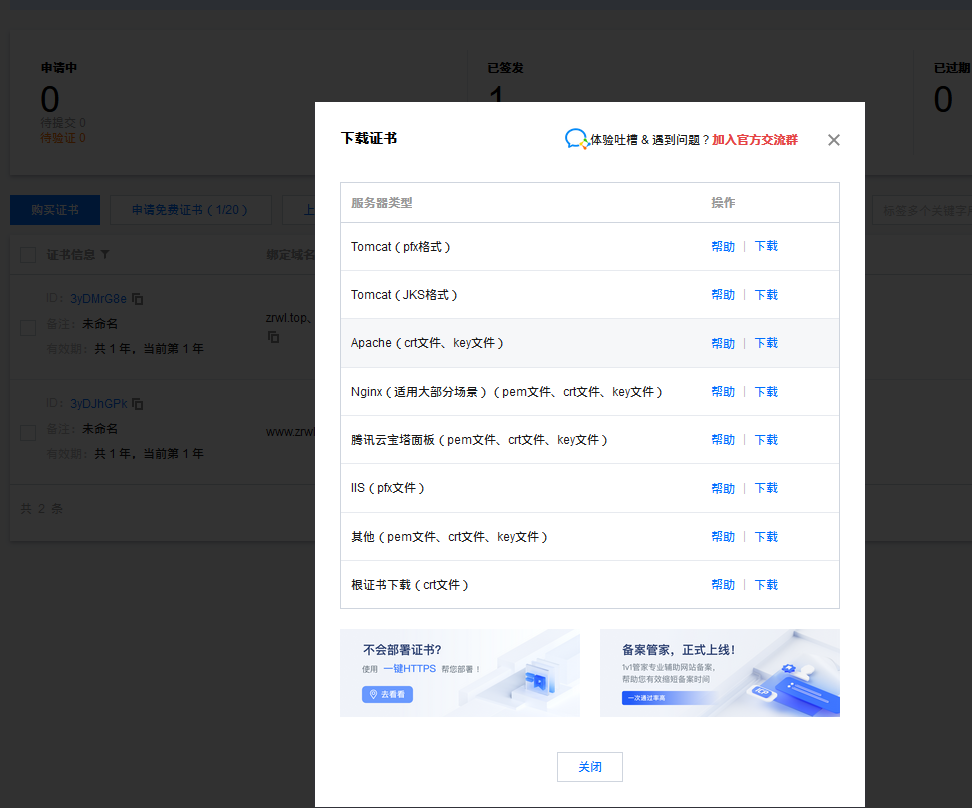
Task: Close the download dialog with the X
Action: [x=833, y=140]
